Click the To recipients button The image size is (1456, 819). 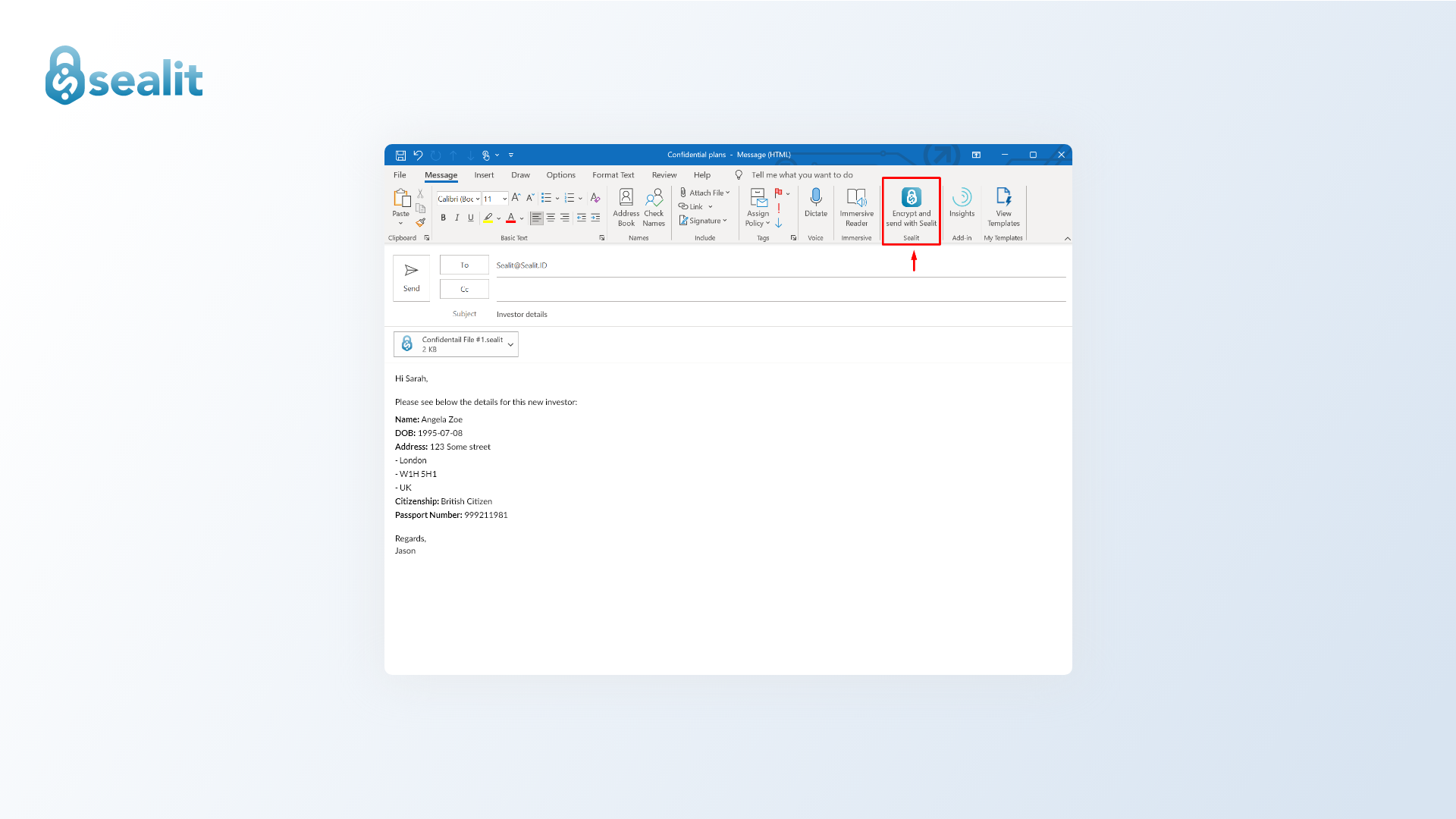[x=464, y=265]
